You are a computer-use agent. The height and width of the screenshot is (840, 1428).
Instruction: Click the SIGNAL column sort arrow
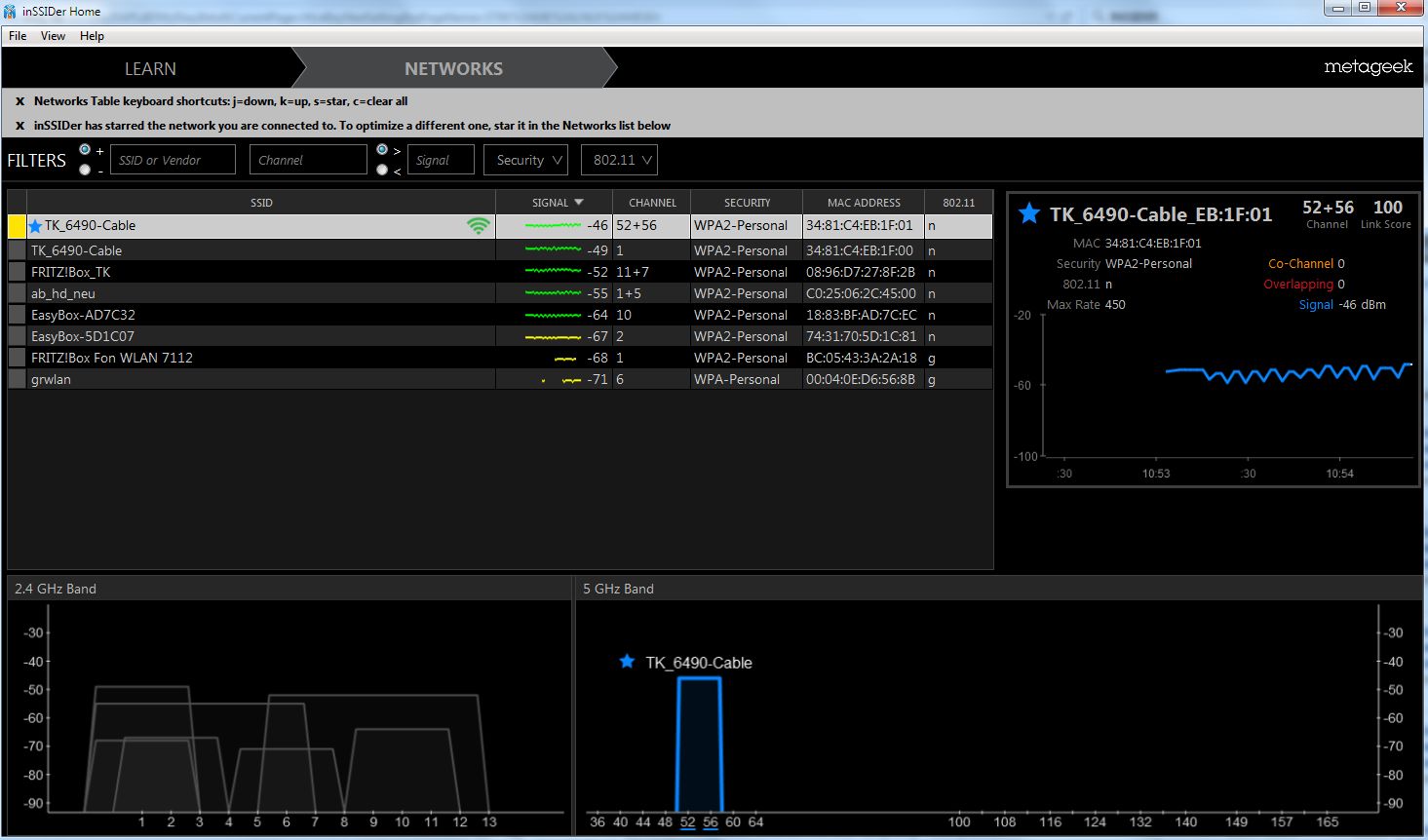[579, 203]
